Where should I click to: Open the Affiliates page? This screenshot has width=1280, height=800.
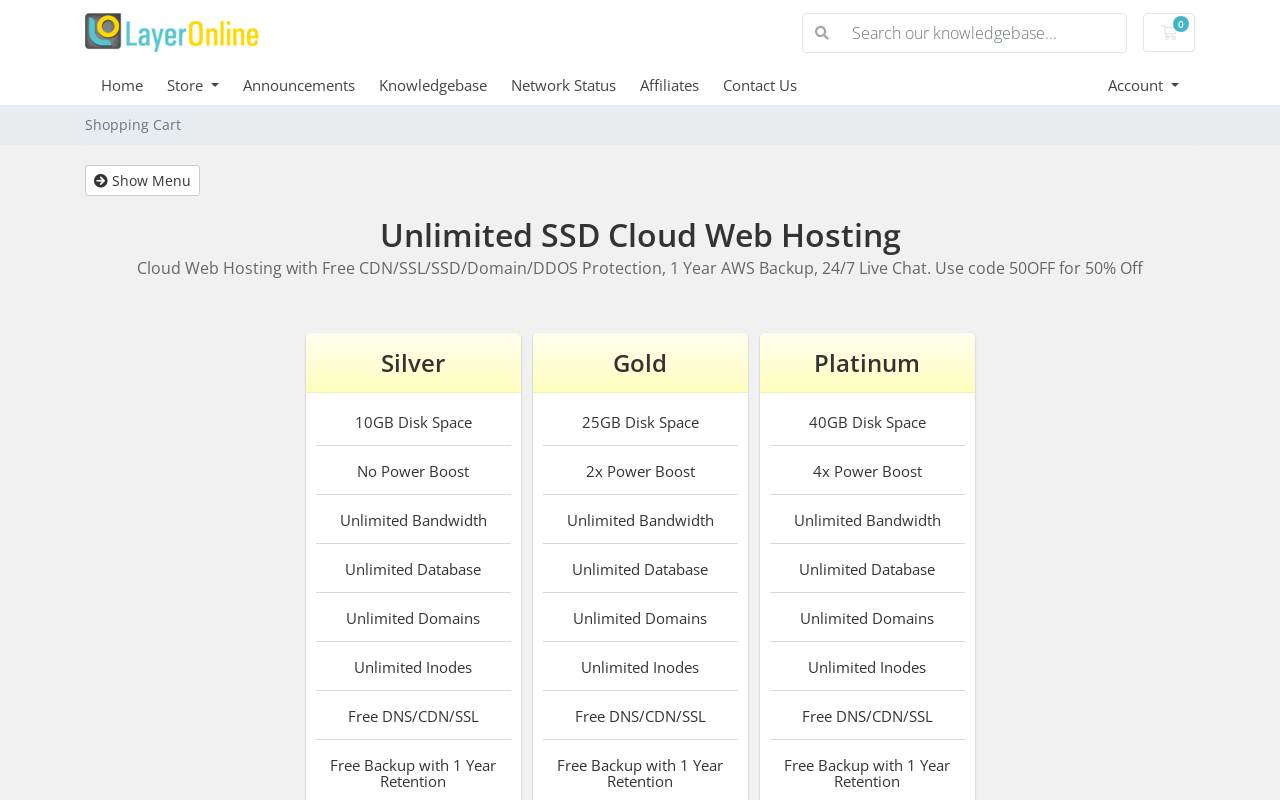pyautogui.click(x=669, y=85)
